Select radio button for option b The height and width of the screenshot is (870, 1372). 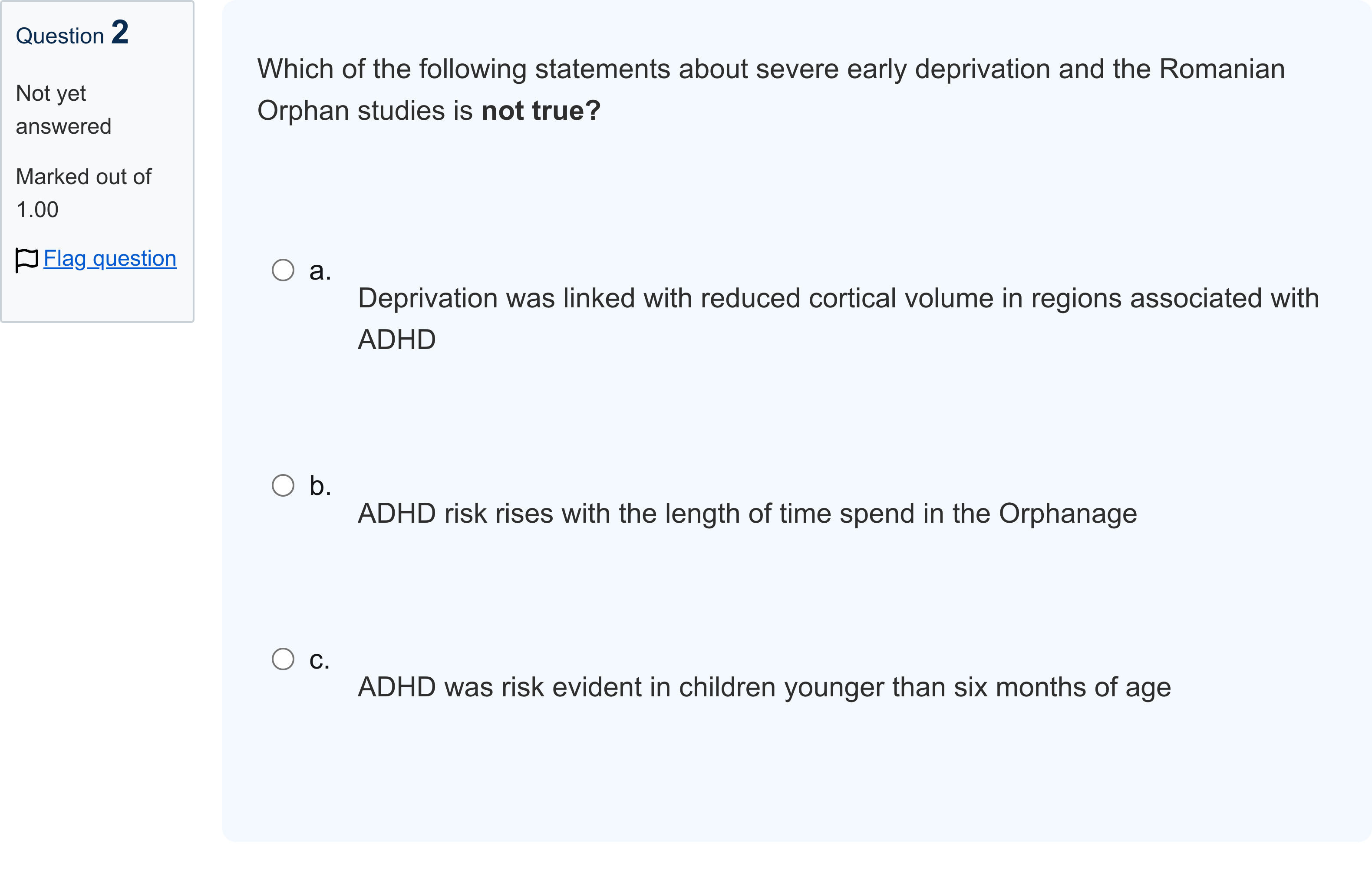(x=283, y=485)
